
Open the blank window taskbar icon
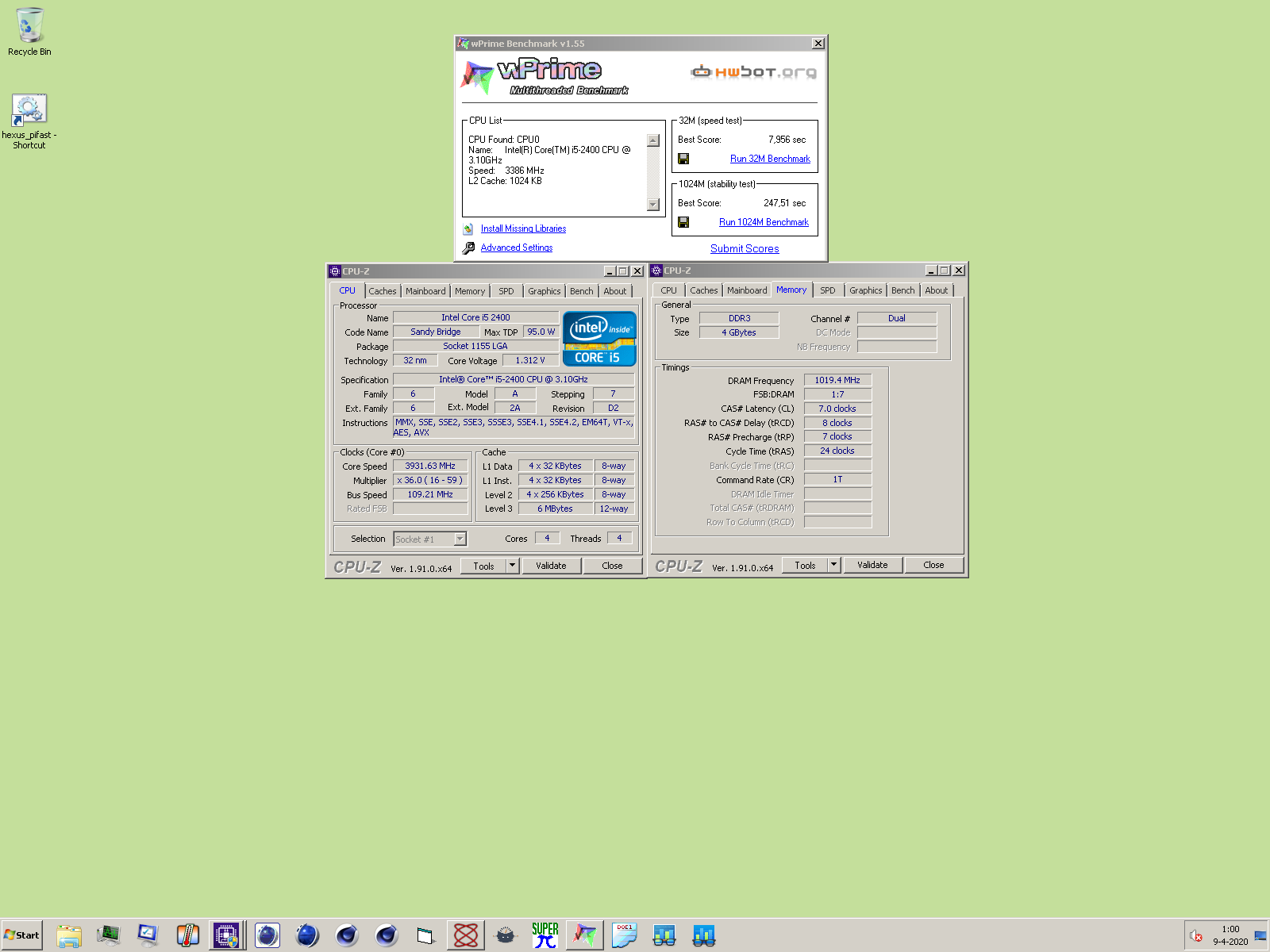point(426,935)
